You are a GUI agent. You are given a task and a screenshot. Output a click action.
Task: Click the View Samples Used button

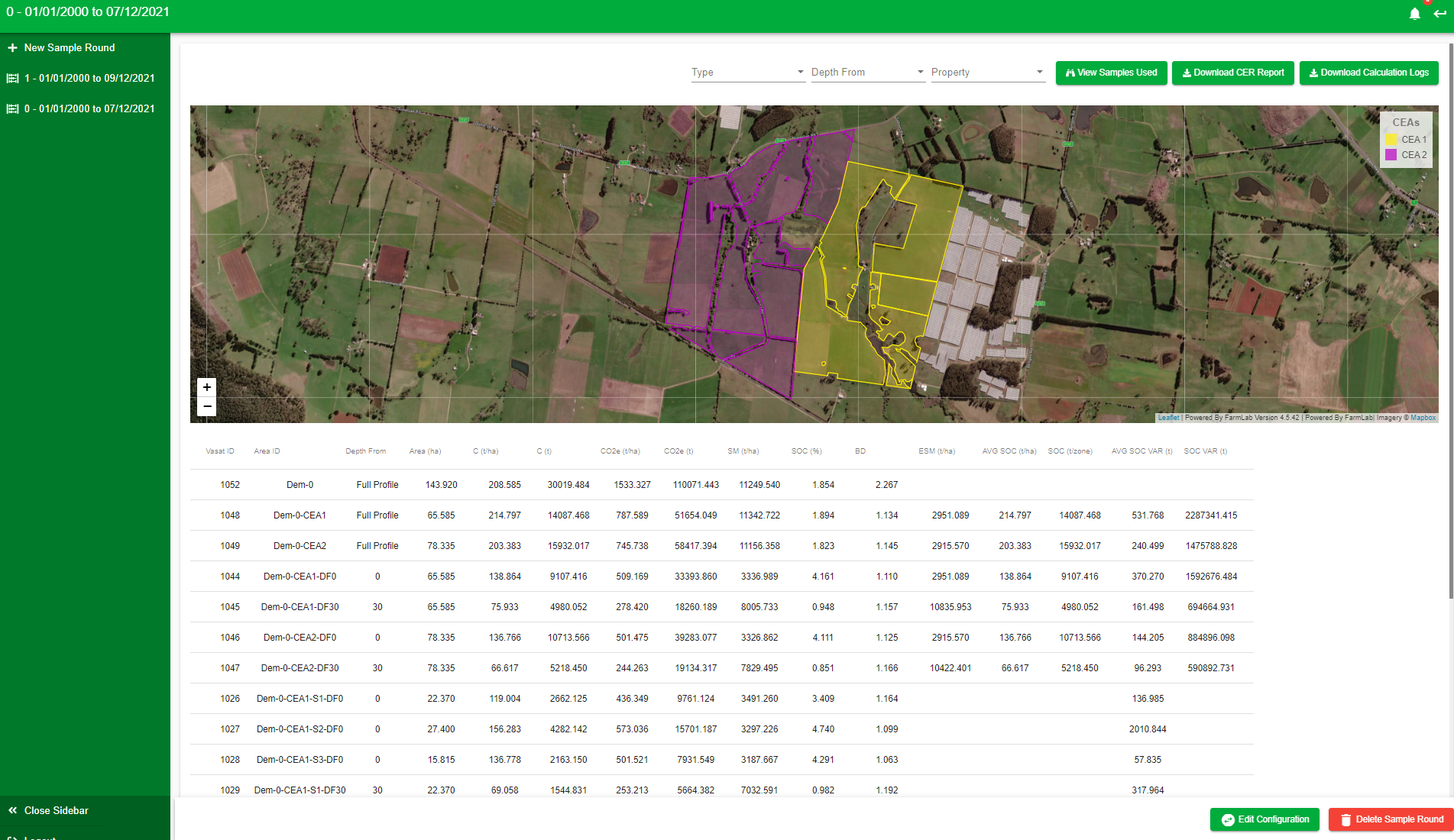pyautogui.click(x=1111, y=73)
